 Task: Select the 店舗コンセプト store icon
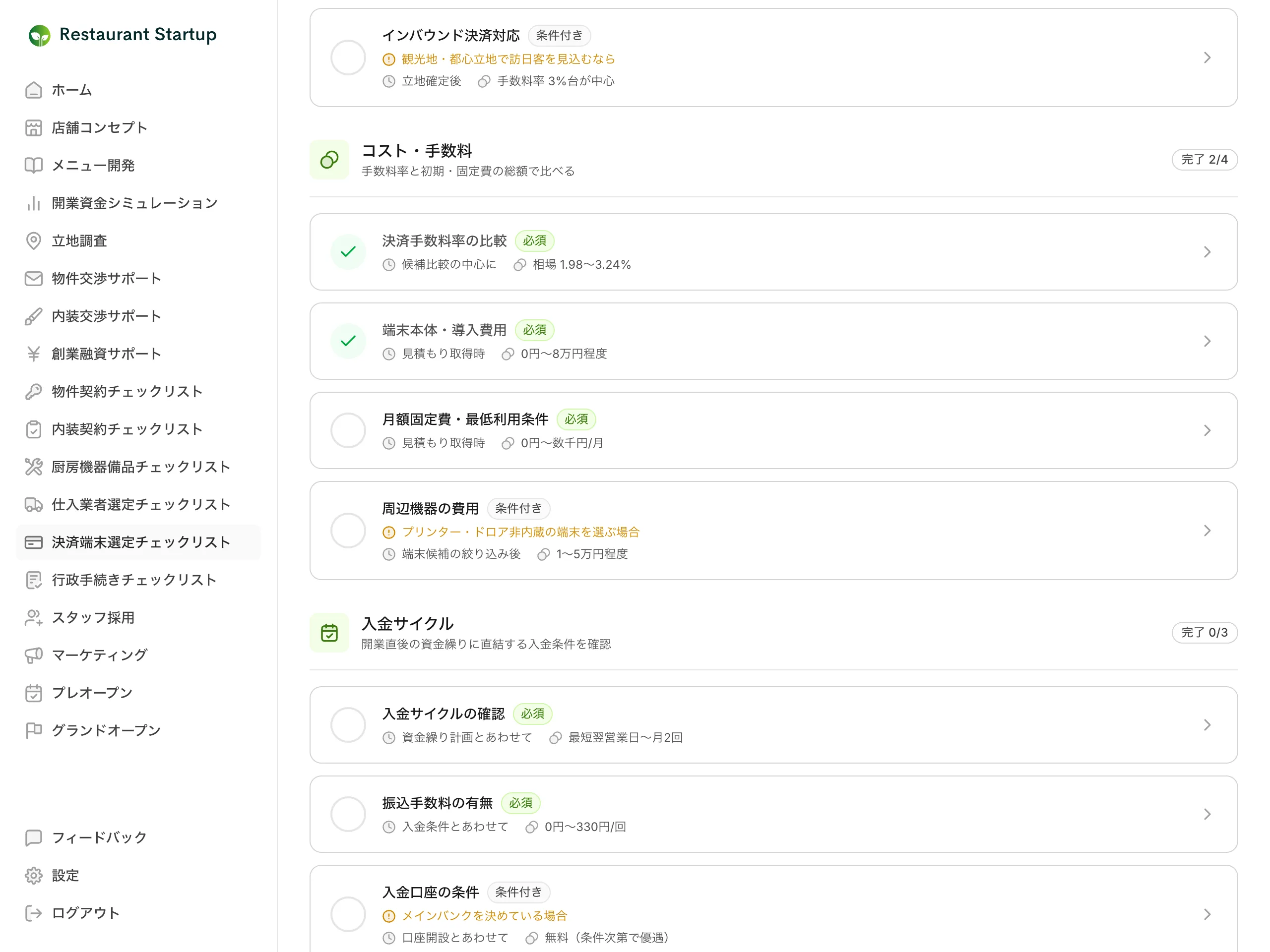coord(34,127)
